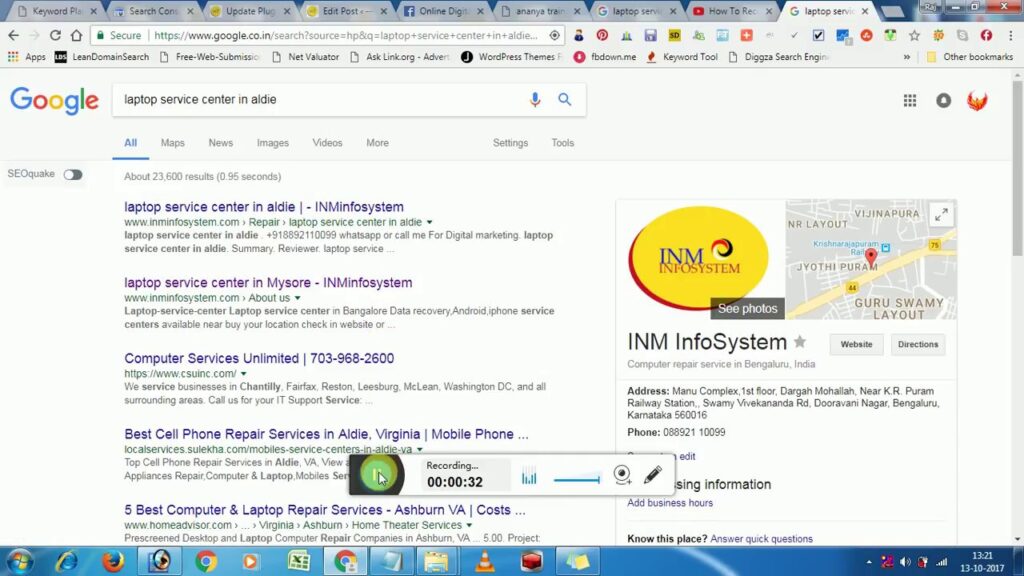Viewport: 1024px width, 576px height.
Task: Open Best Cell Phone Repair Services result
Action: point(326,434)
